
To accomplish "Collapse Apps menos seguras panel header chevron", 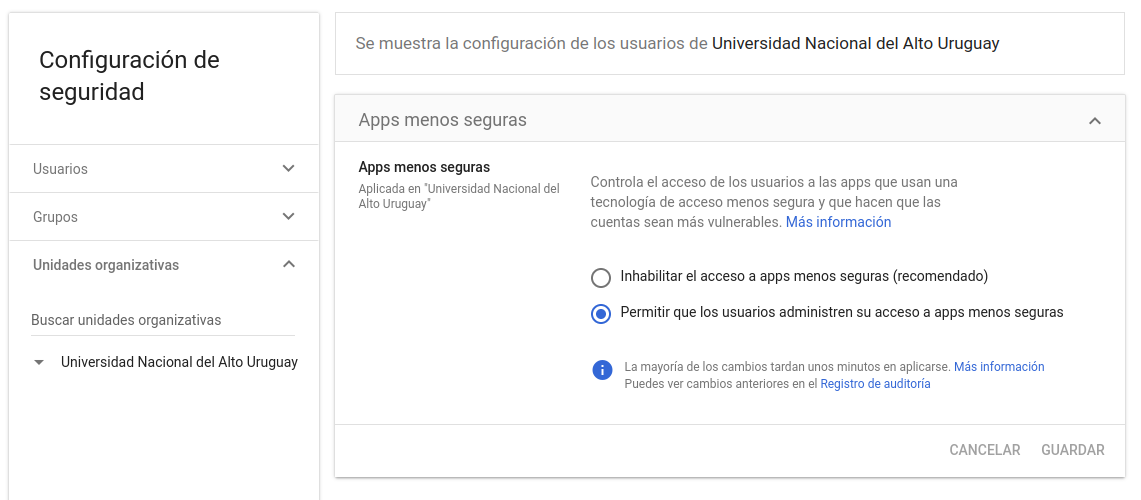I will pyautogui.click(x=1094, y=121).
